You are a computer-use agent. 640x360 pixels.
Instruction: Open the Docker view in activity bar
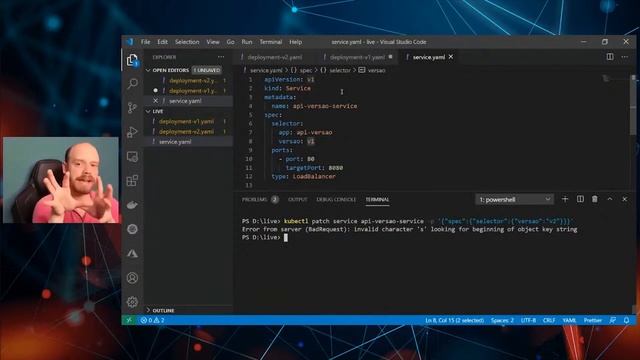point(132,205)
